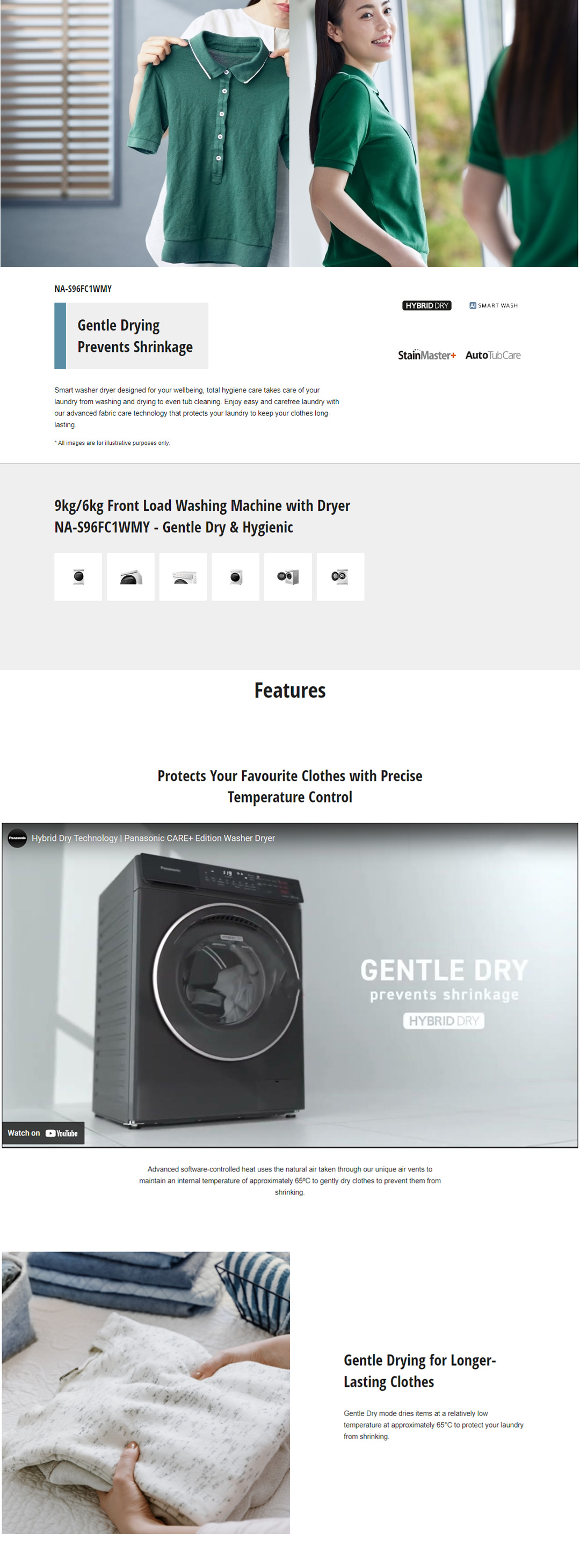Select the control panel close-up thumbnail, third in row
The width and height of the screenshot is (580, 1568).
tap(183, 577)
